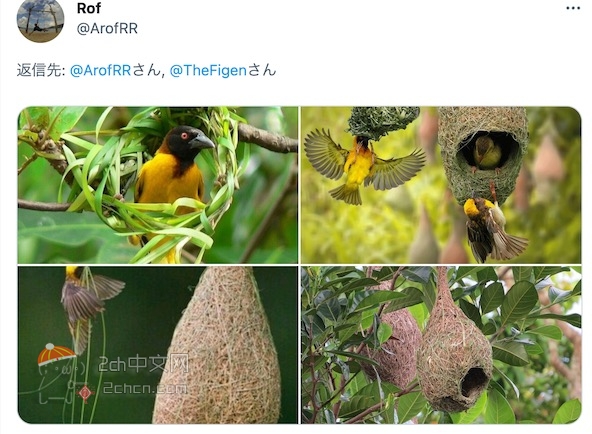Click the 2ch中文网 watermark text
The width and height of the screenshot is (592, 434).
143,363
